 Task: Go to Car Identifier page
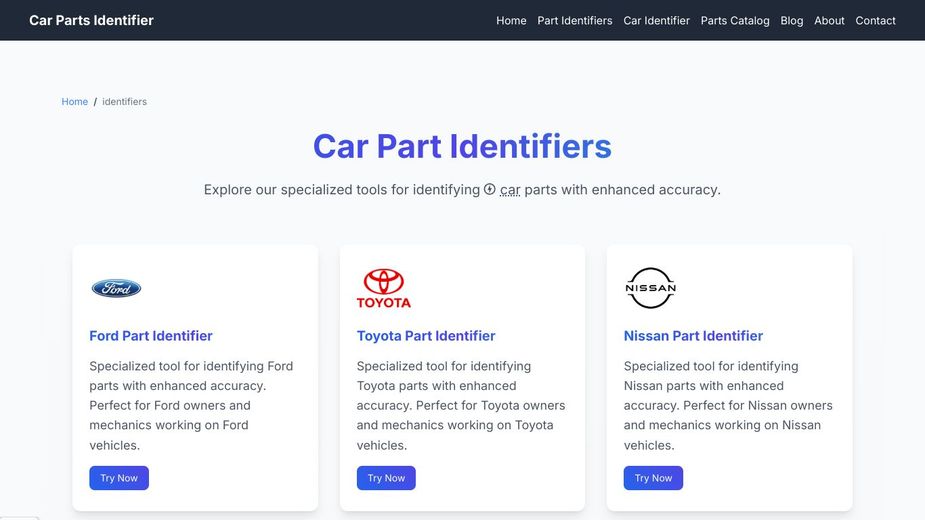pyautogui.click(x=656, y=20)
